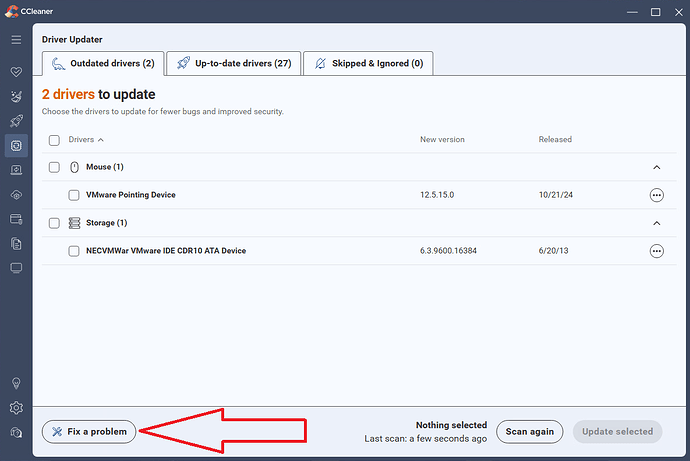
Task: Collapse the Storage driver group
Action: pyautogui.click(x=656, y=223)
